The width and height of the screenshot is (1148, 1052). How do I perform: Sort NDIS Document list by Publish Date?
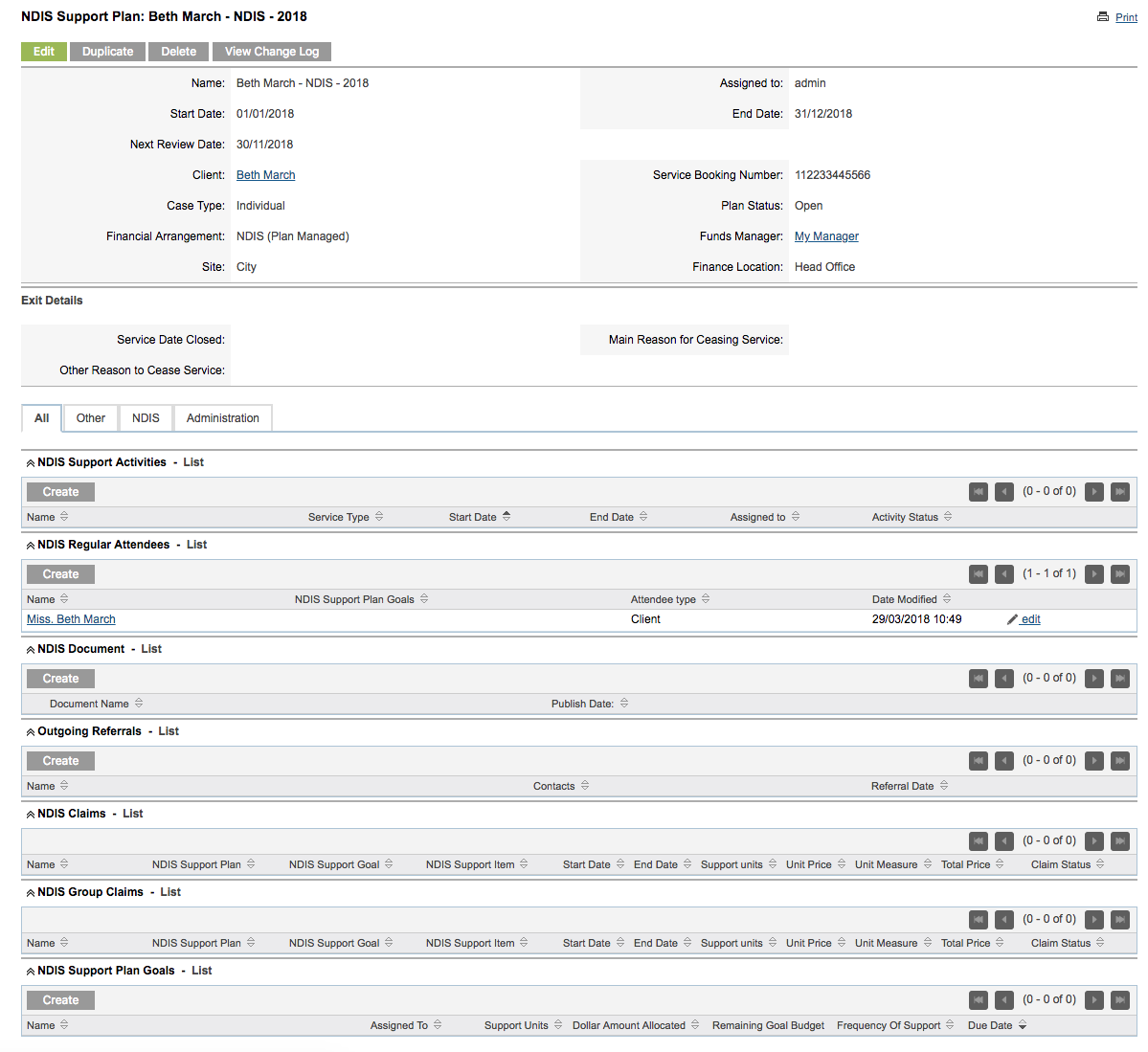click(x=590, y=705)
